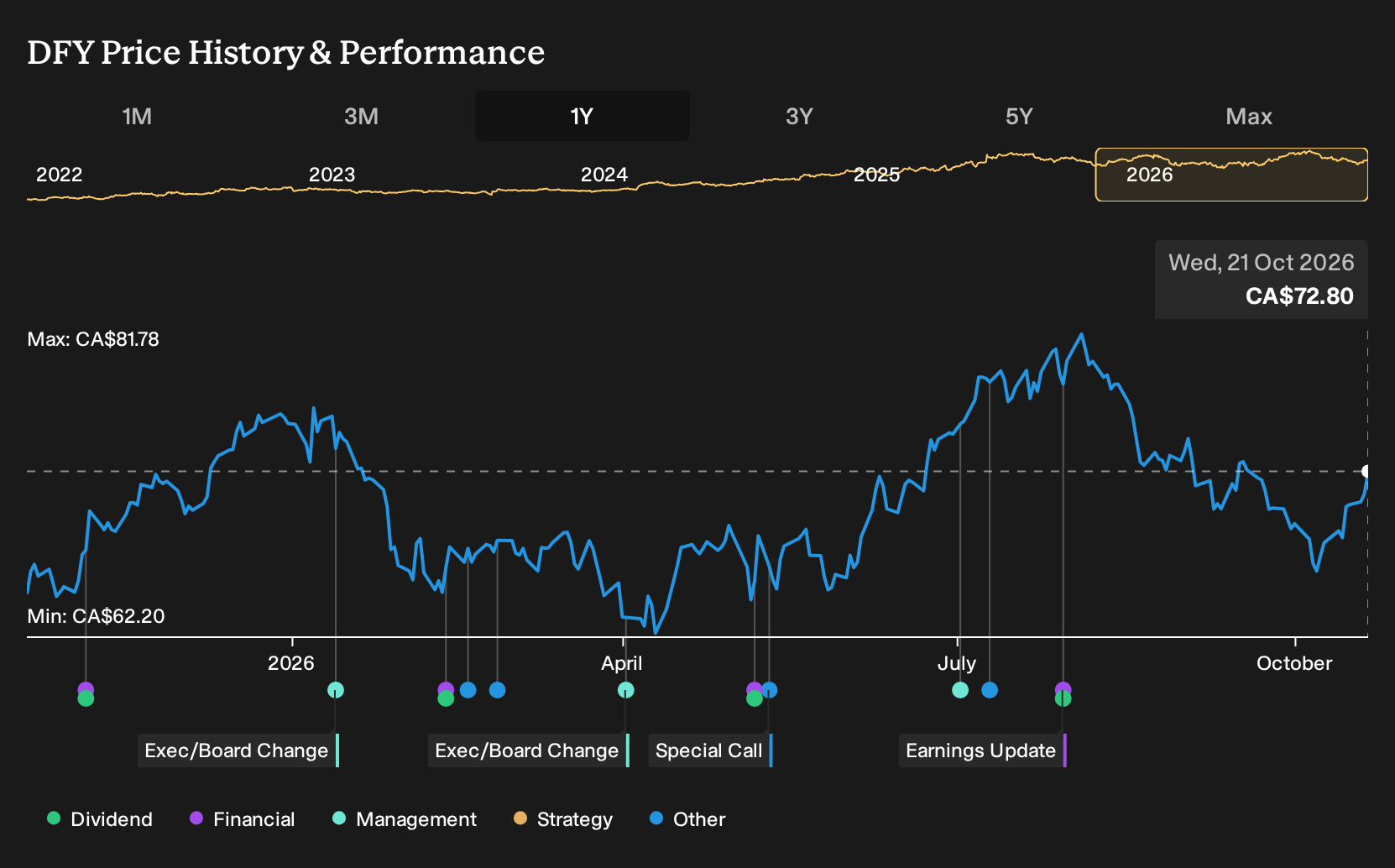Click the CA$72.80 price tooltip
This screenshot has width=1395, height=868.
point(1262,280)
